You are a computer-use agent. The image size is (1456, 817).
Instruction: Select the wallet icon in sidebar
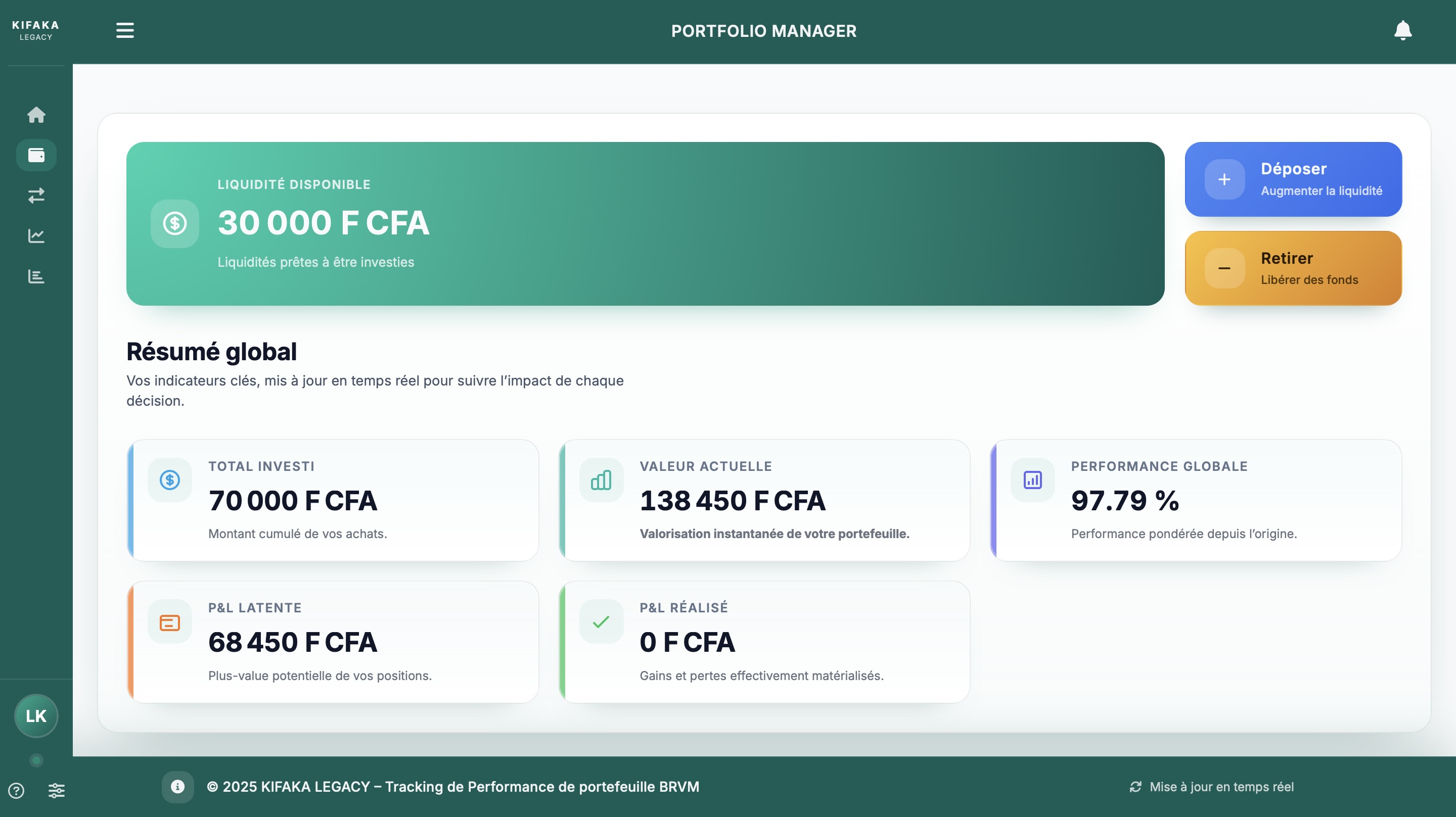(x=36, y=155)
